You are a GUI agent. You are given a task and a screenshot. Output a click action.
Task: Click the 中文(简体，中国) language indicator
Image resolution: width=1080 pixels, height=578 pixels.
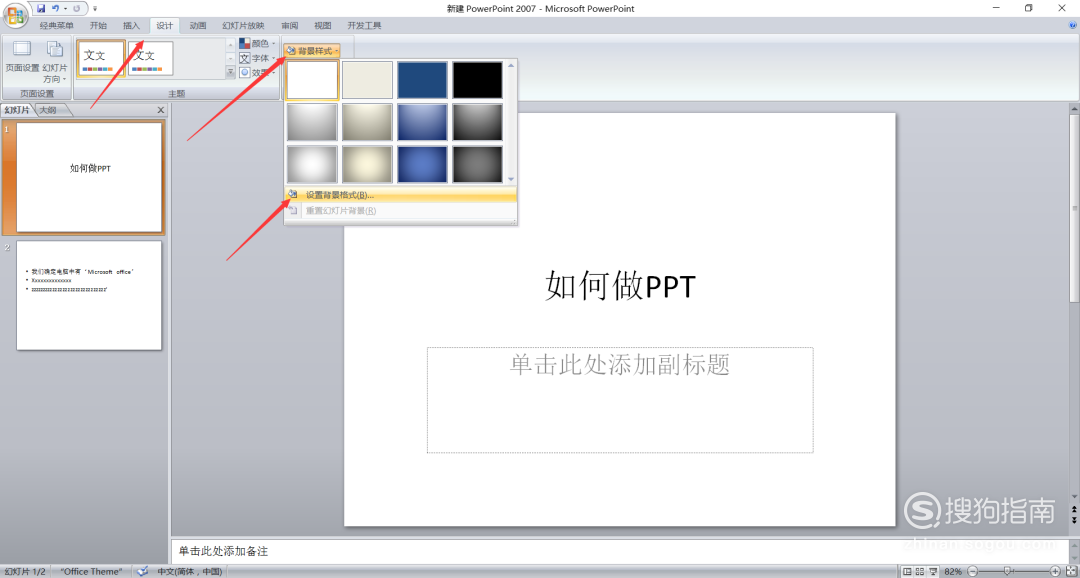point(189,572)
